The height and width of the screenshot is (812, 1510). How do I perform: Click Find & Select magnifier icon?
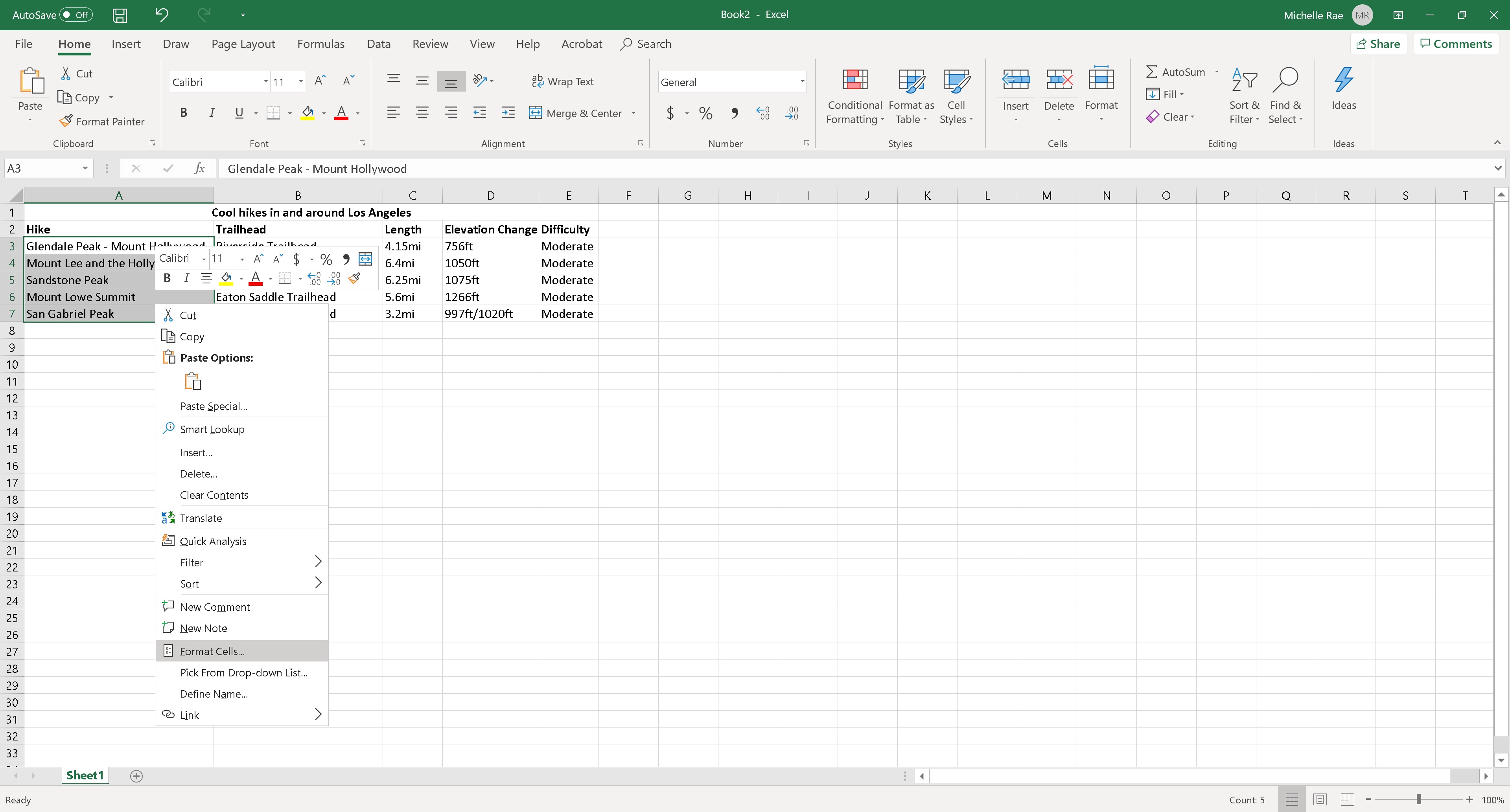click(x=1285, y=80)
